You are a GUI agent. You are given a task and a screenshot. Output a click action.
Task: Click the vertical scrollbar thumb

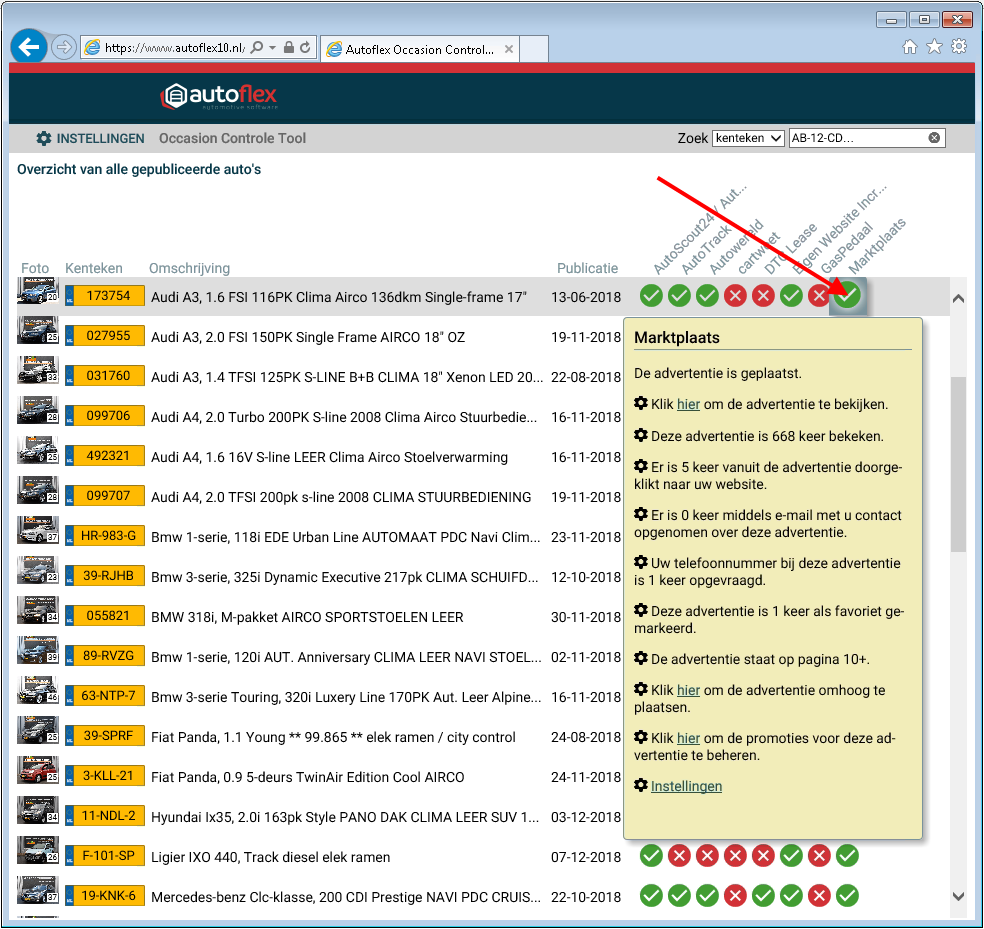tap(958, 464)
